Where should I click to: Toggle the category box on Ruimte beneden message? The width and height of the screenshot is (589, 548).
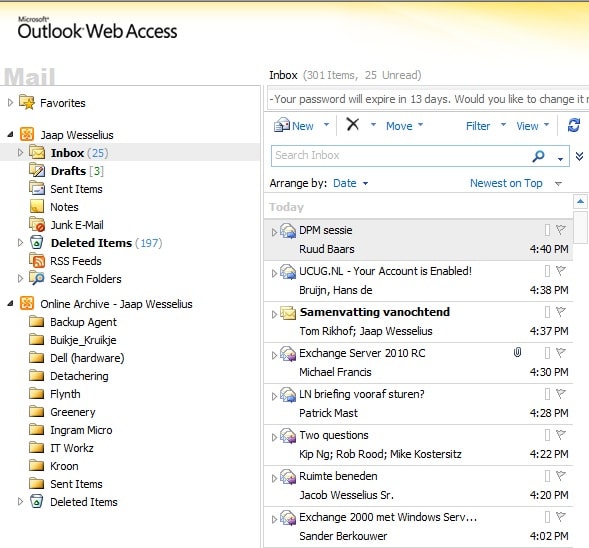click(547, 476)
